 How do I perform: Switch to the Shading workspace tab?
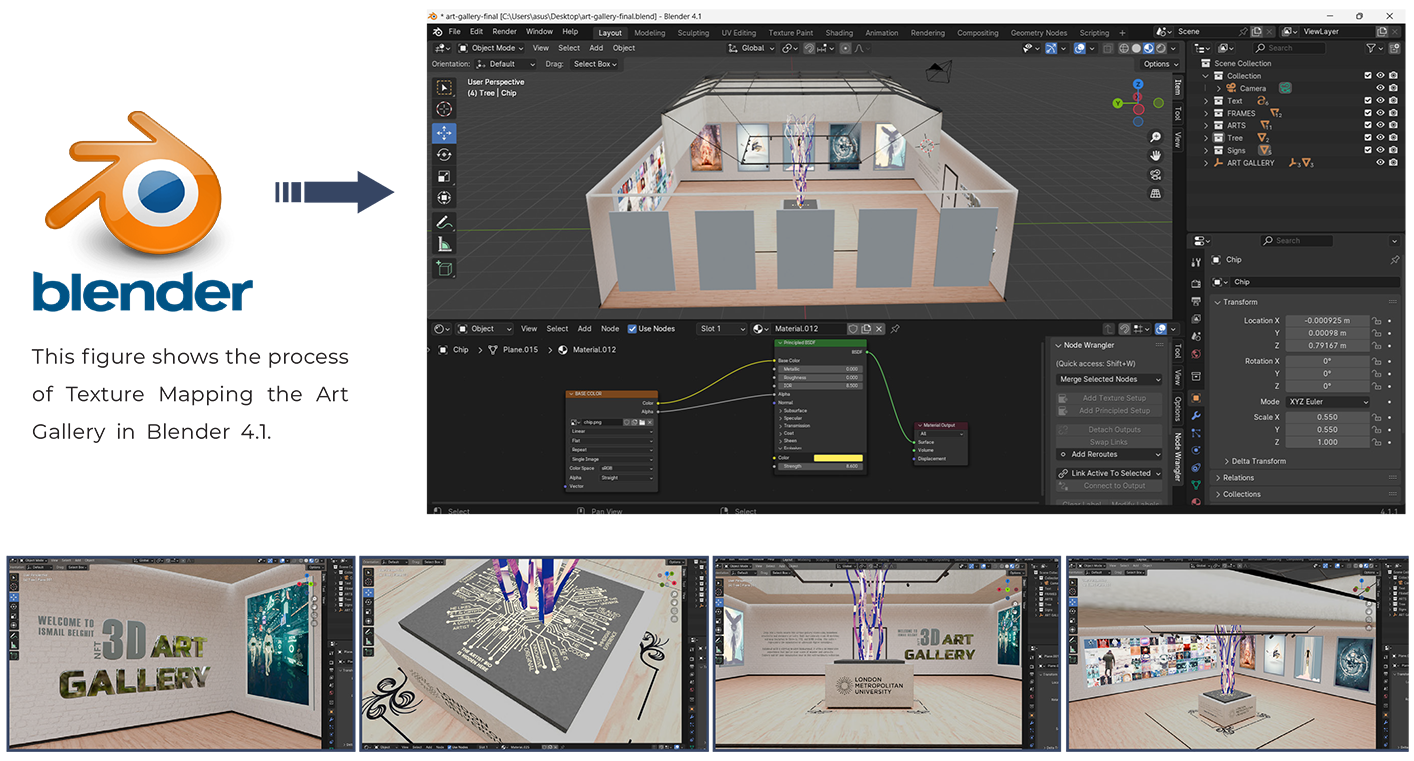tap(839, 33)
